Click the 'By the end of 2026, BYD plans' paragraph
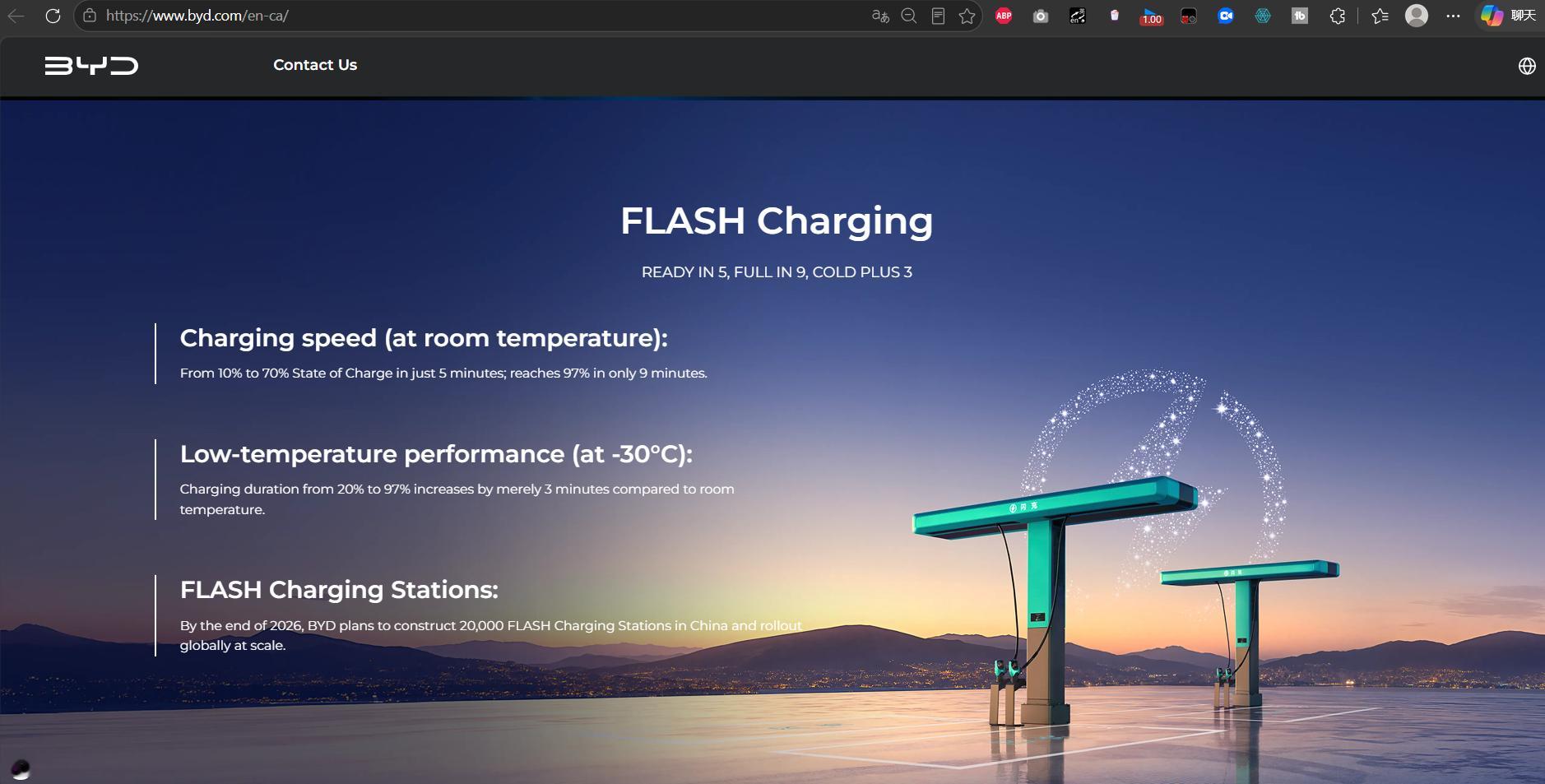This screenshot has width=1545, height=784. coord(491,635)
